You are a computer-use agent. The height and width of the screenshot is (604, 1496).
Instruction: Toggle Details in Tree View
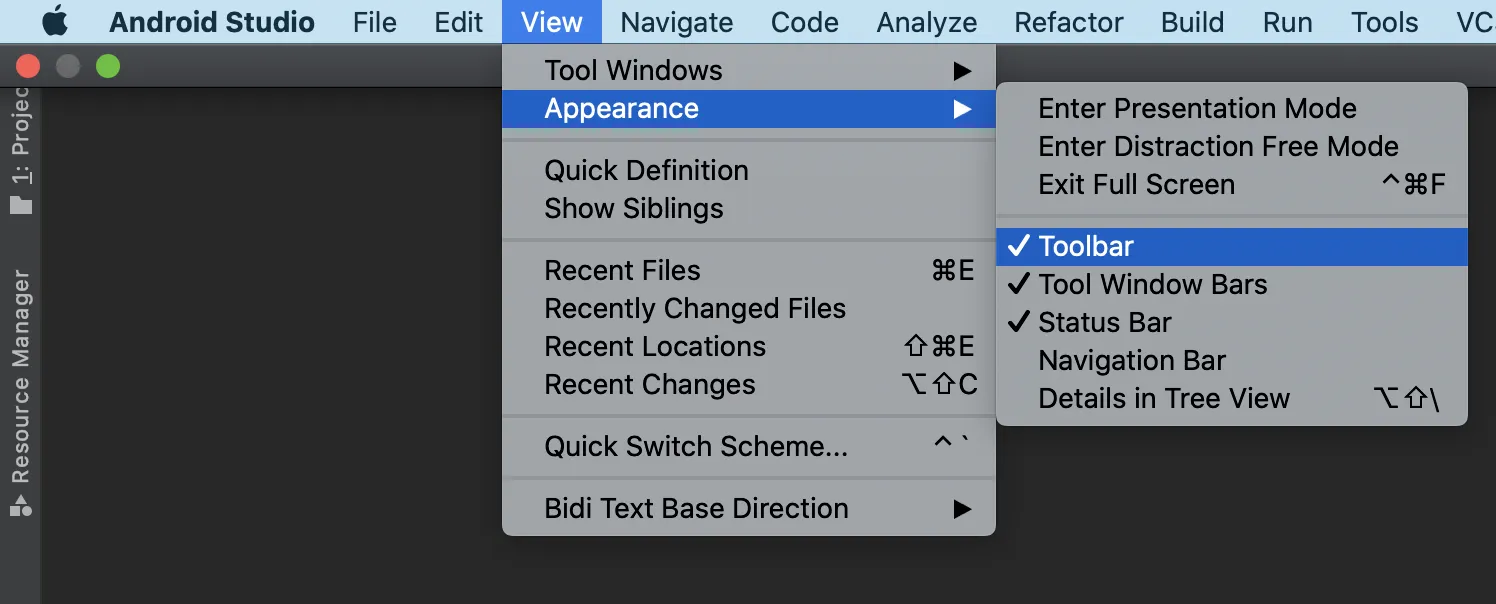1164,398
